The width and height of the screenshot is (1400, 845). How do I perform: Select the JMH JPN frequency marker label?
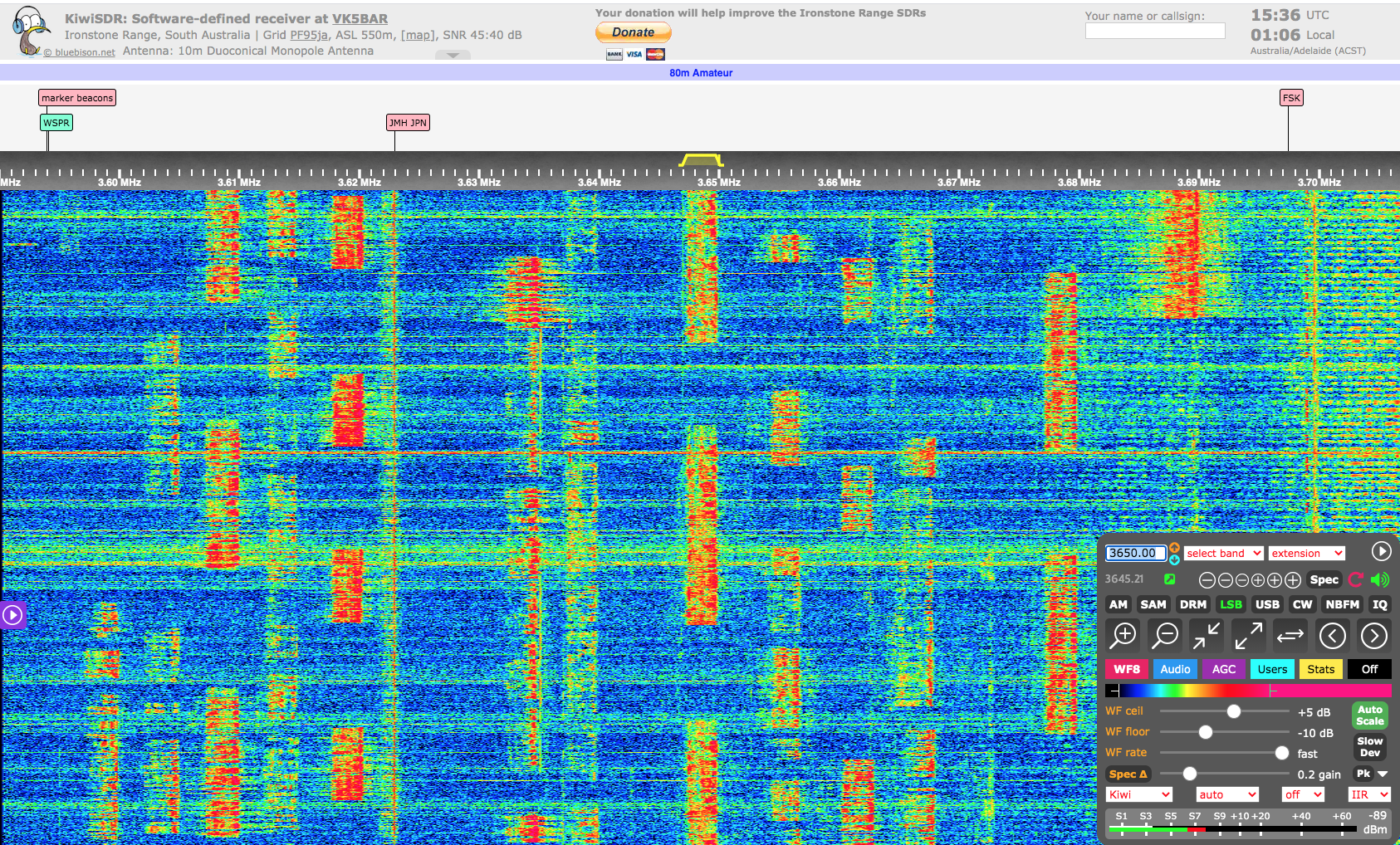tap(408, 123)
